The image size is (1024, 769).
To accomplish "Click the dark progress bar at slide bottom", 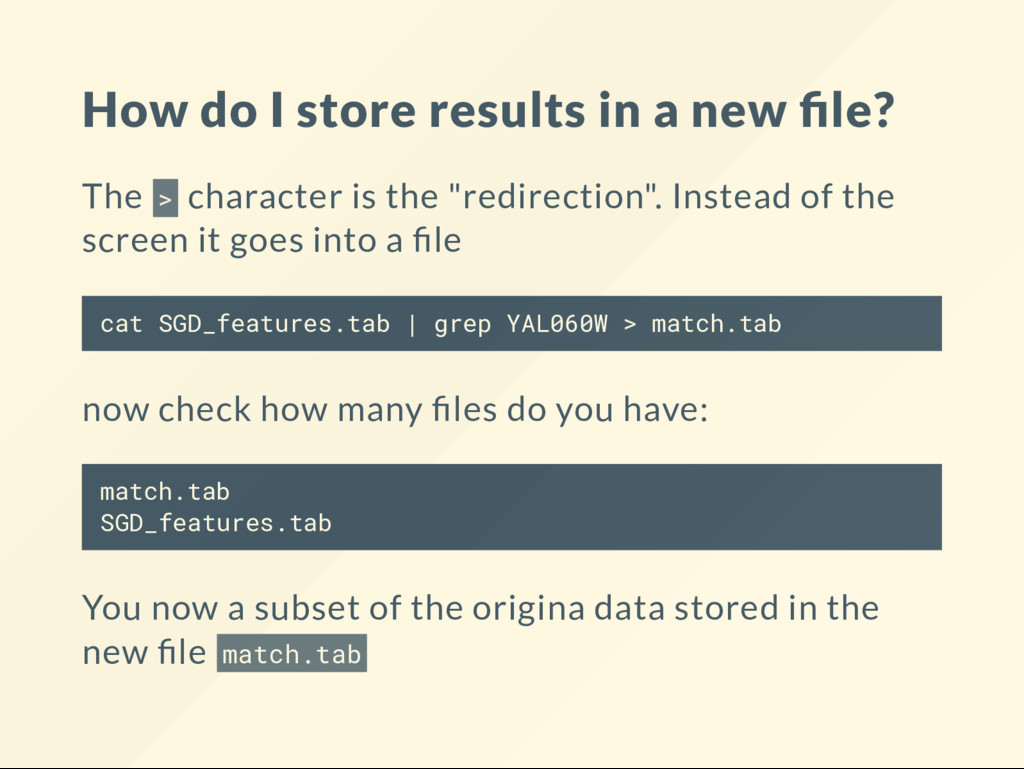I will [x=512, y=768].
